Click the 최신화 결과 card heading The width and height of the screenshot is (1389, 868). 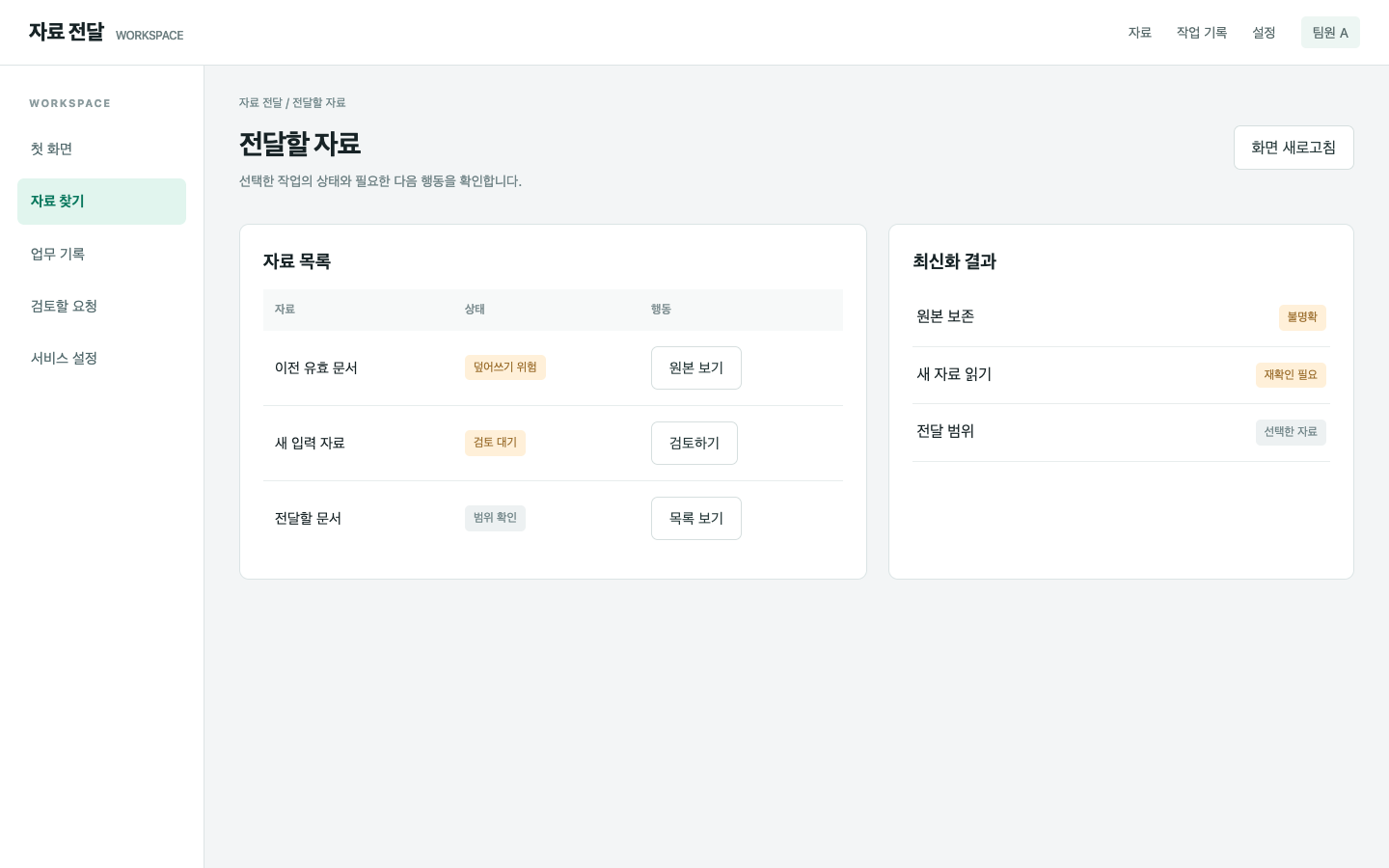pyautogui.click(x=954, y=261)
